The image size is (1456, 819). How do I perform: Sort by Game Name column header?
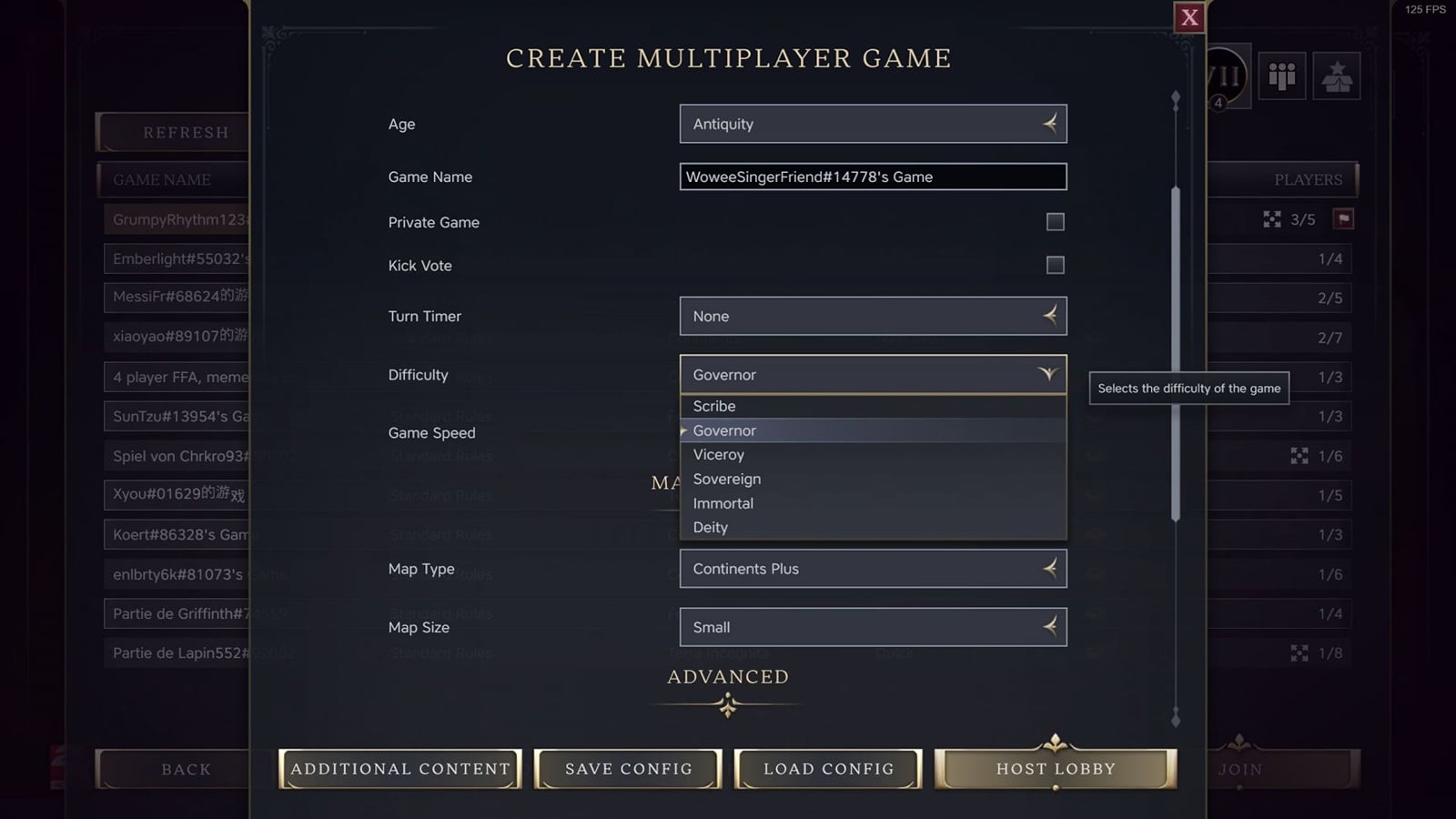pos(173,179)
